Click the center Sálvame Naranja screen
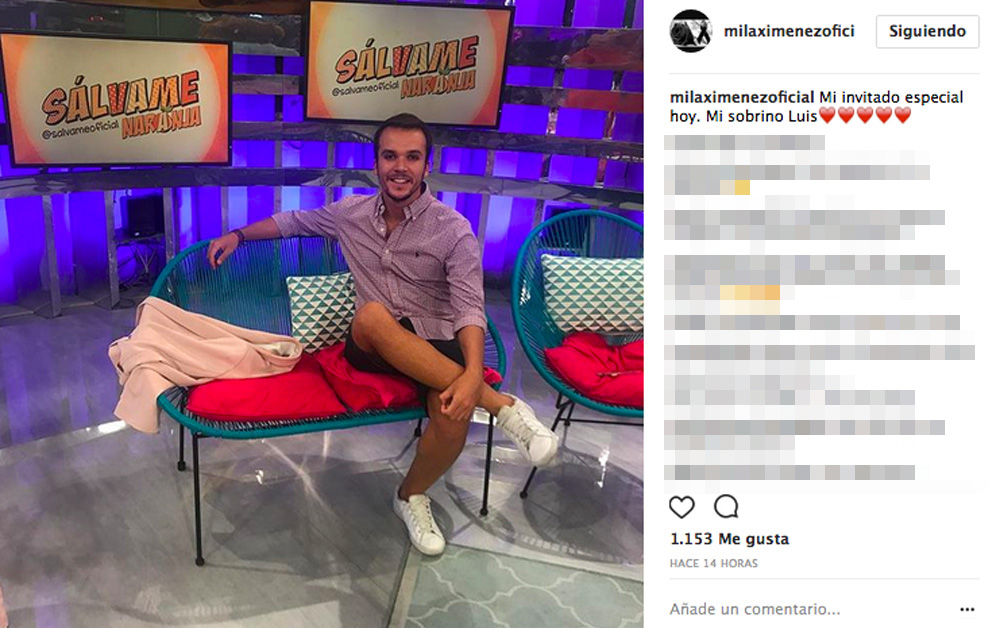 click(x=409, y=62)
